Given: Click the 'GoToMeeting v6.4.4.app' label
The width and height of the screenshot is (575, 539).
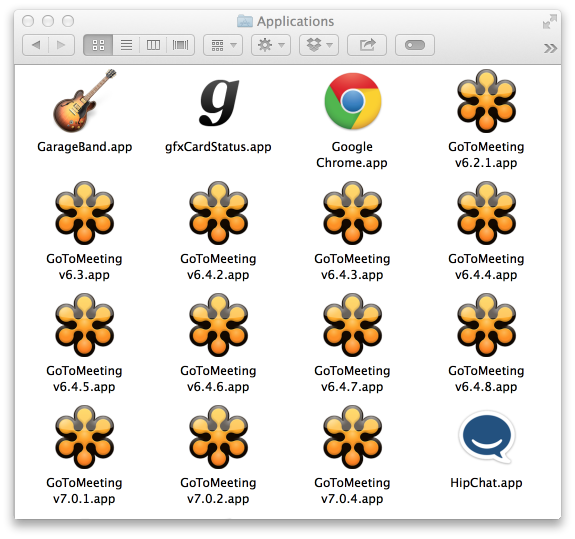Looking at the screenshot, I should tap(486, 267).
